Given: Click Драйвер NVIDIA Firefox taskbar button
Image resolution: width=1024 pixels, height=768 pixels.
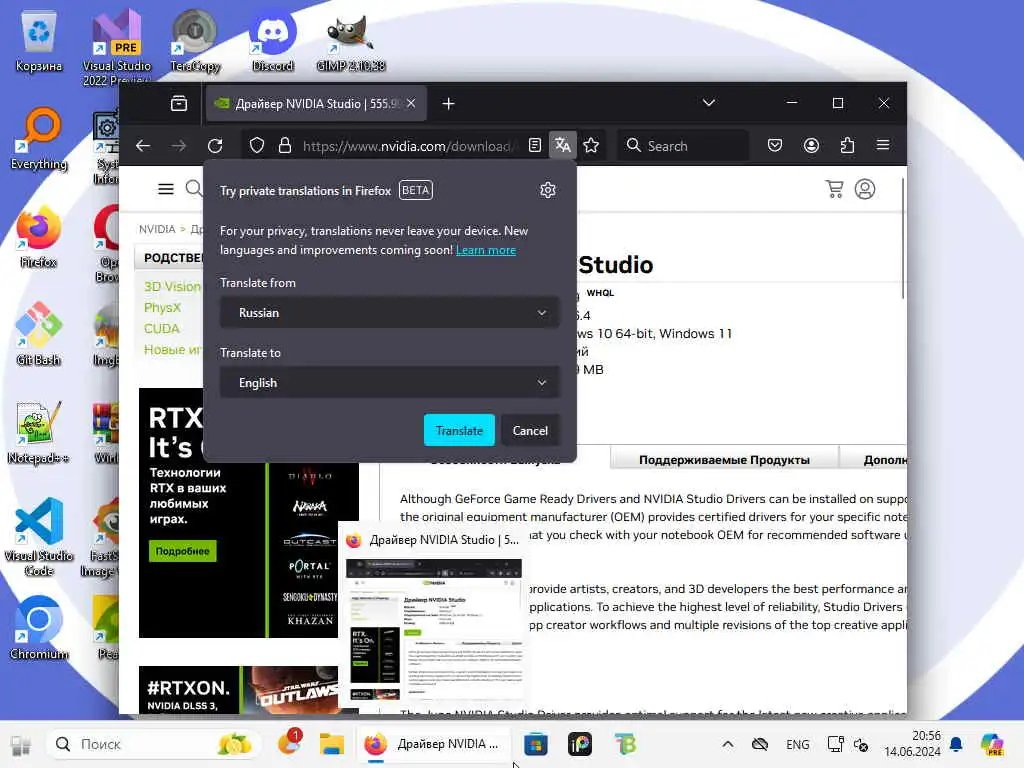Looking at the screenshot, I should click(433, 744).
